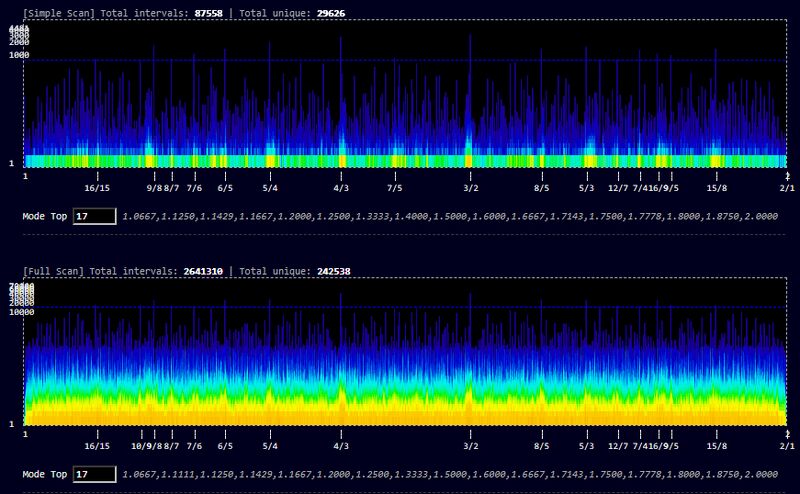Click the Full Scan total intervals value 2641310
Screen dimensions: 800x494
pos(203,271)
